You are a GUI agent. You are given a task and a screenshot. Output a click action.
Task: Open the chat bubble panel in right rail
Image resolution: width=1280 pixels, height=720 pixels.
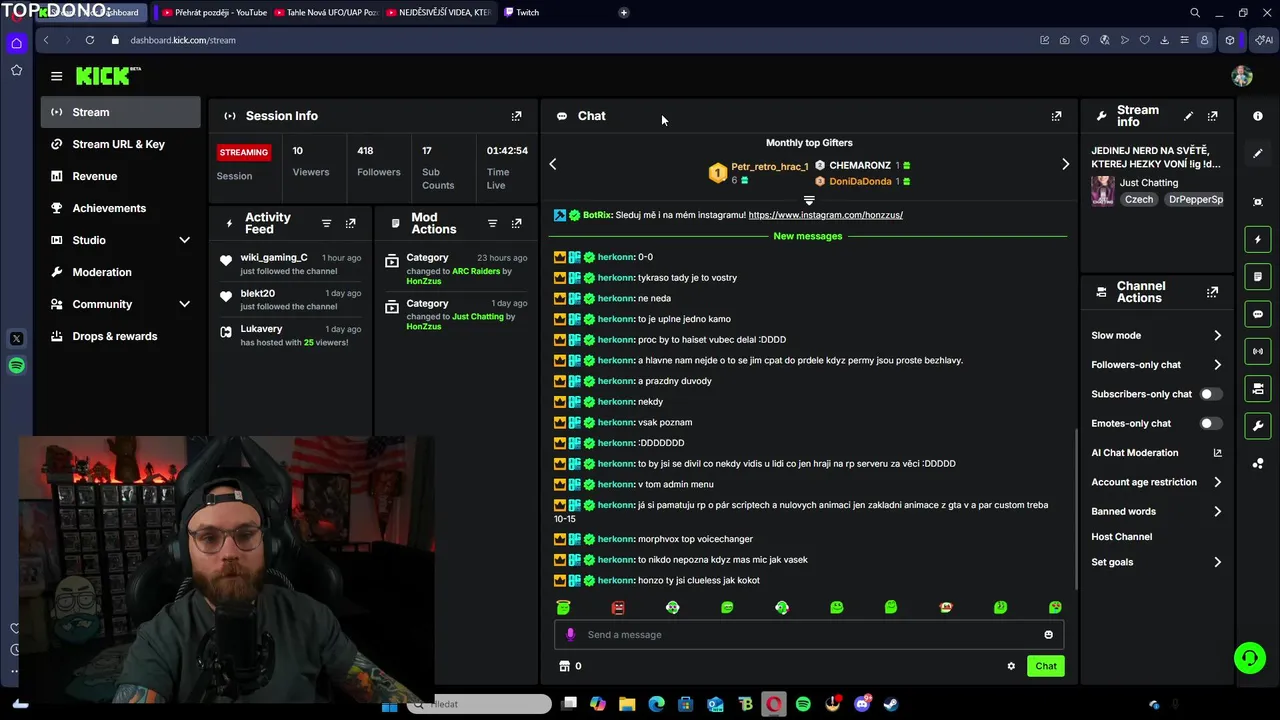pos(1258,314)
